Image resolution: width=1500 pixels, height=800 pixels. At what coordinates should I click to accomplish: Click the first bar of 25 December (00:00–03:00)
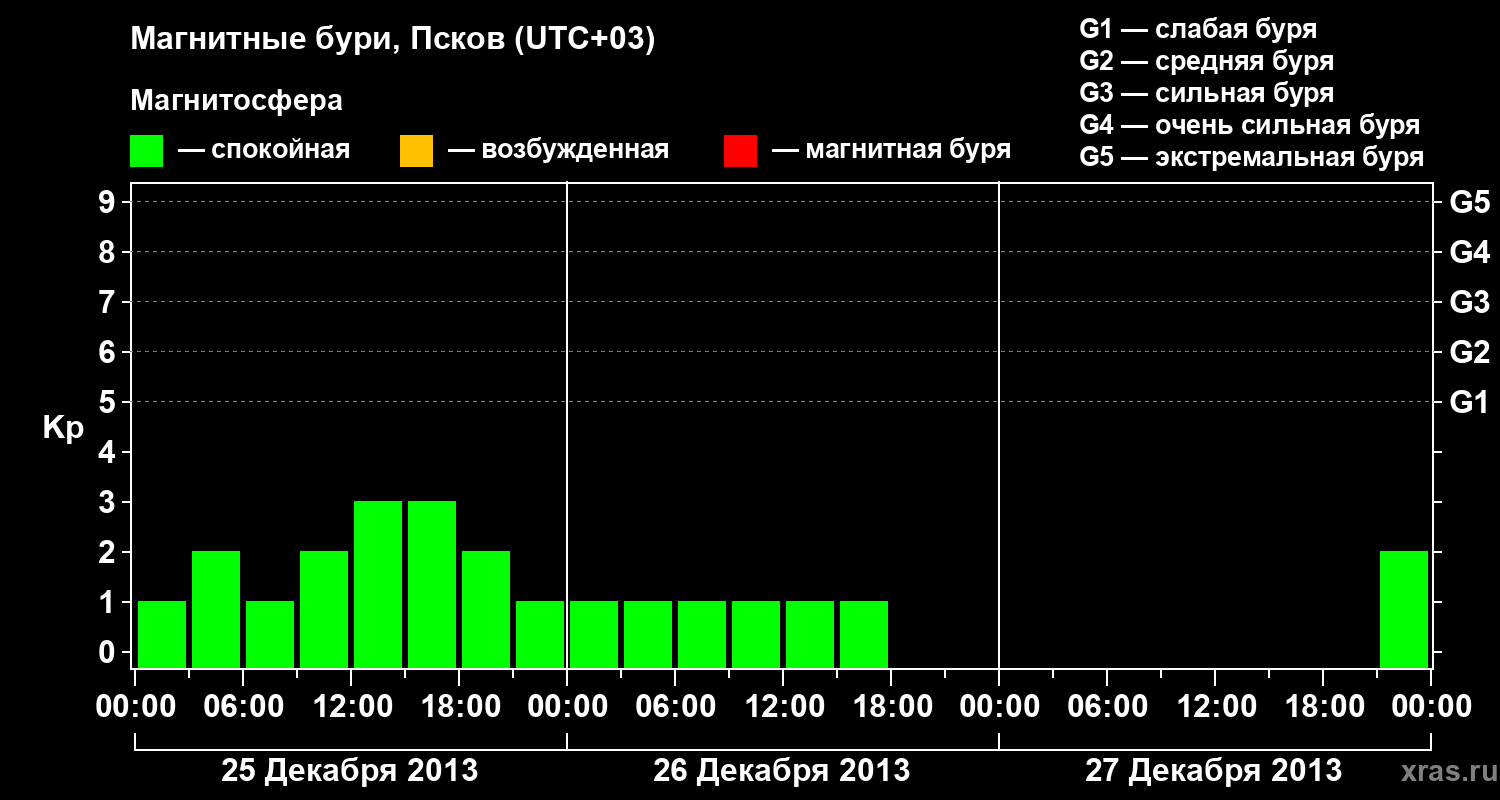pos(162,635)
